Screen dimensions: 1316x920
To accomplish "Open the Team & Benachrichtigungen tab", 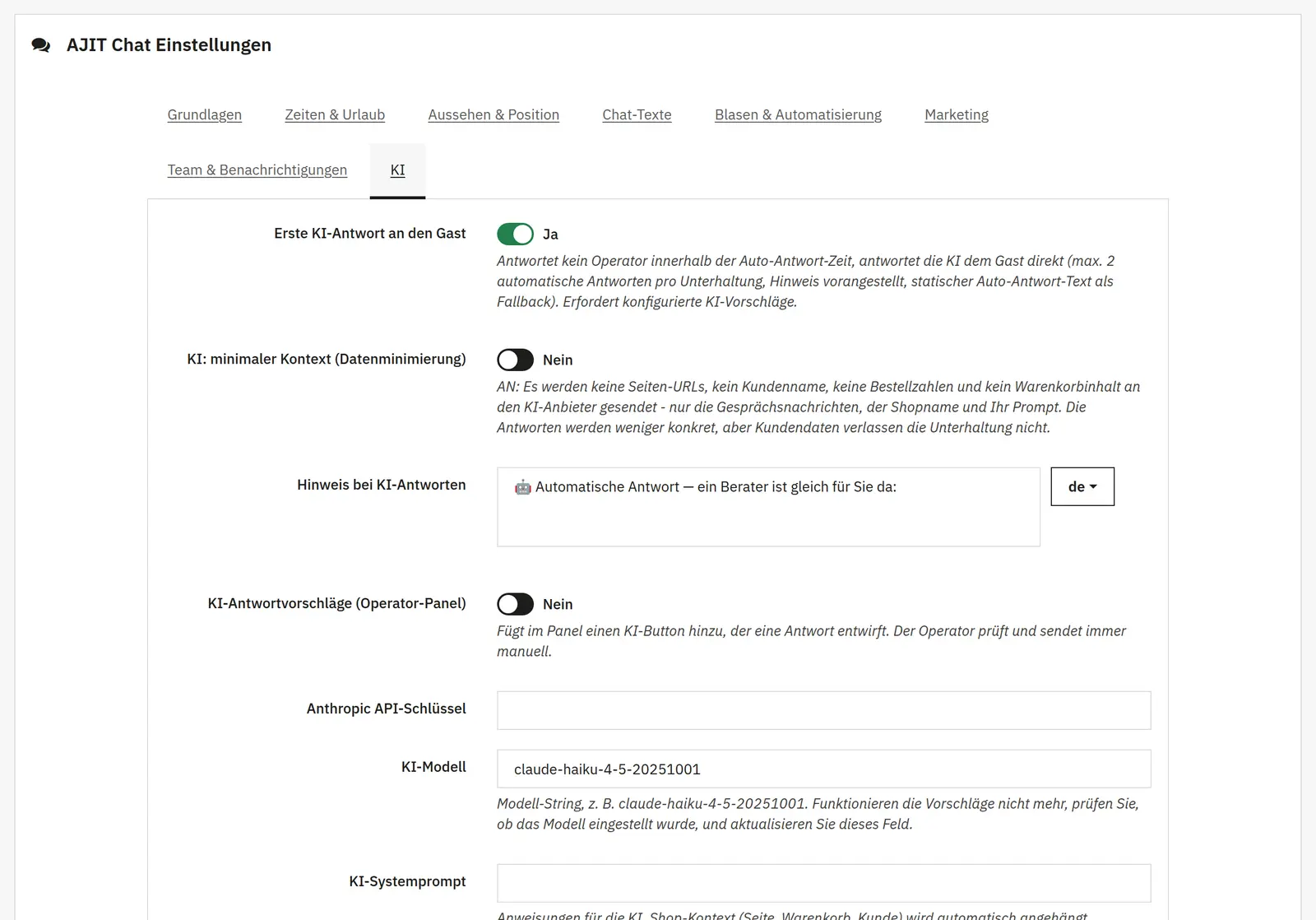I will pos(257,170).
